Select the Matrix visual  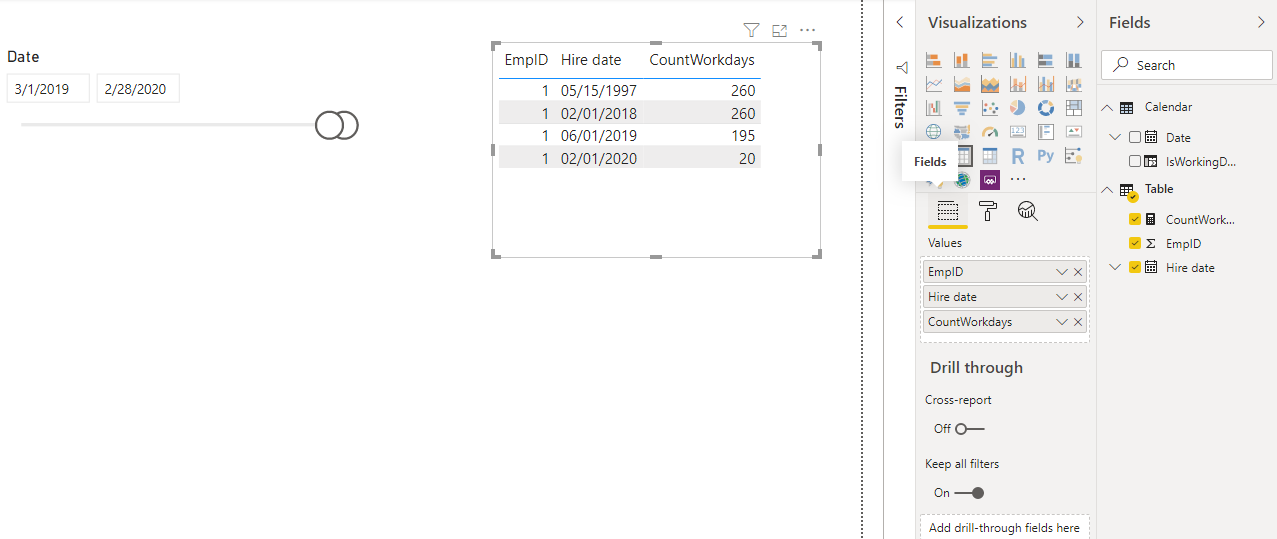tap(990, 156)
